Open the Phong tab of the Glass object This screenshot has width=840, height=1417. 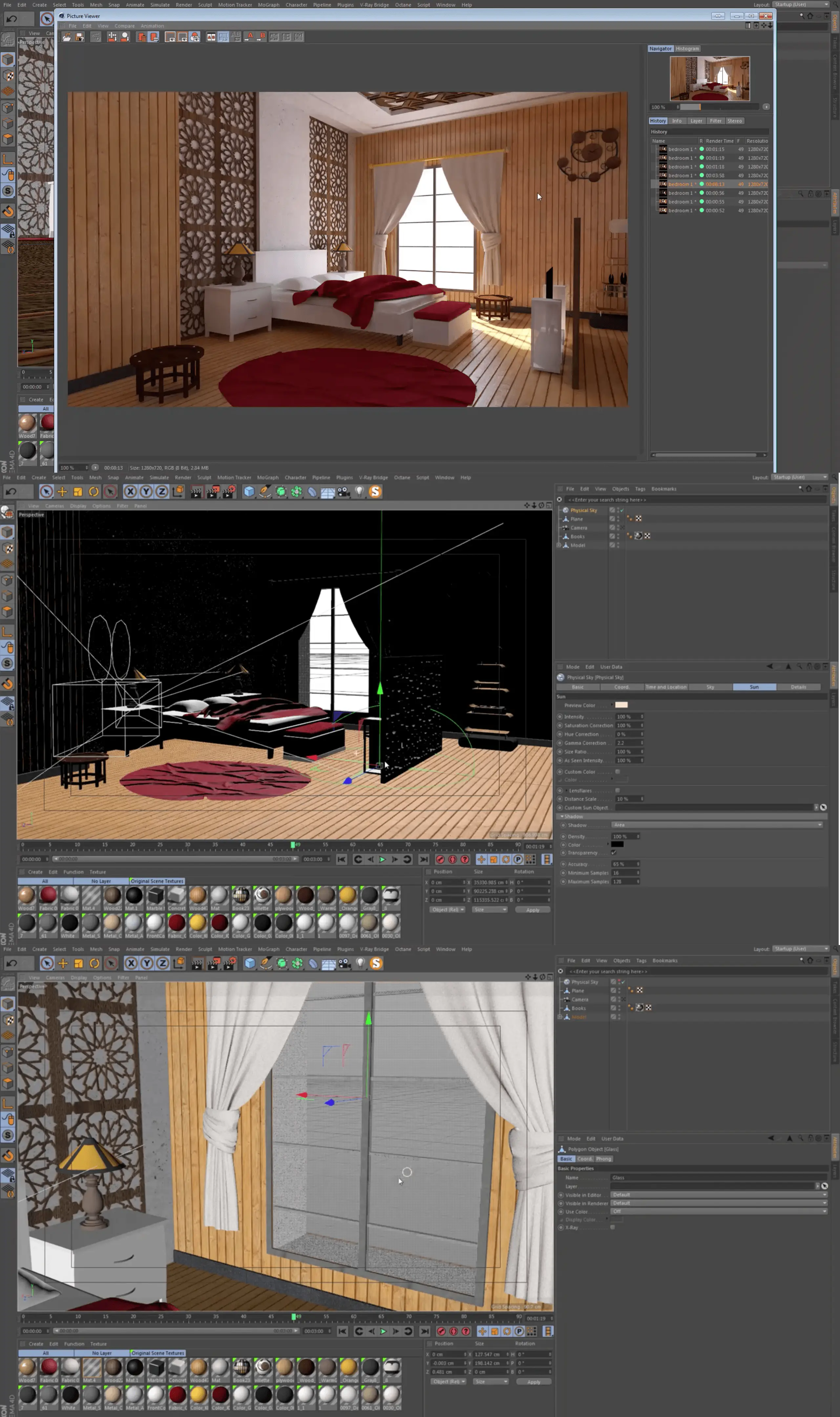tap(603, 1159)
